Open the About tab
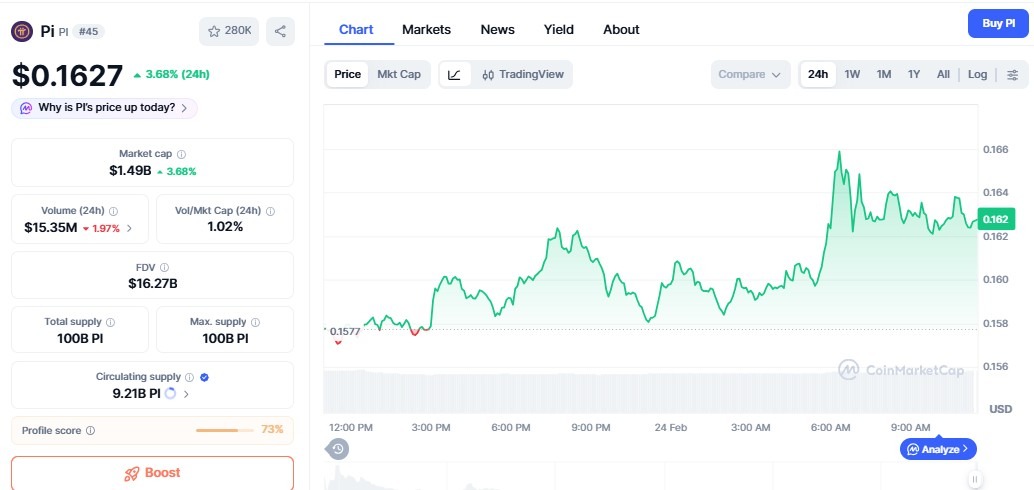The width and height of the screenshot is (1034, 490). 621,30
